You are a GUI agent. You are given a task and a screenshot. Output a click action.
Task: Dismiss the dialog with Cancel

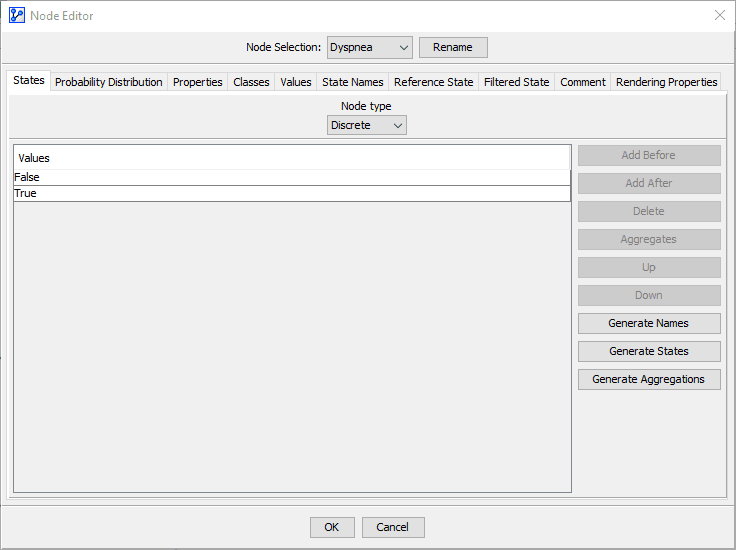(393, 527)
